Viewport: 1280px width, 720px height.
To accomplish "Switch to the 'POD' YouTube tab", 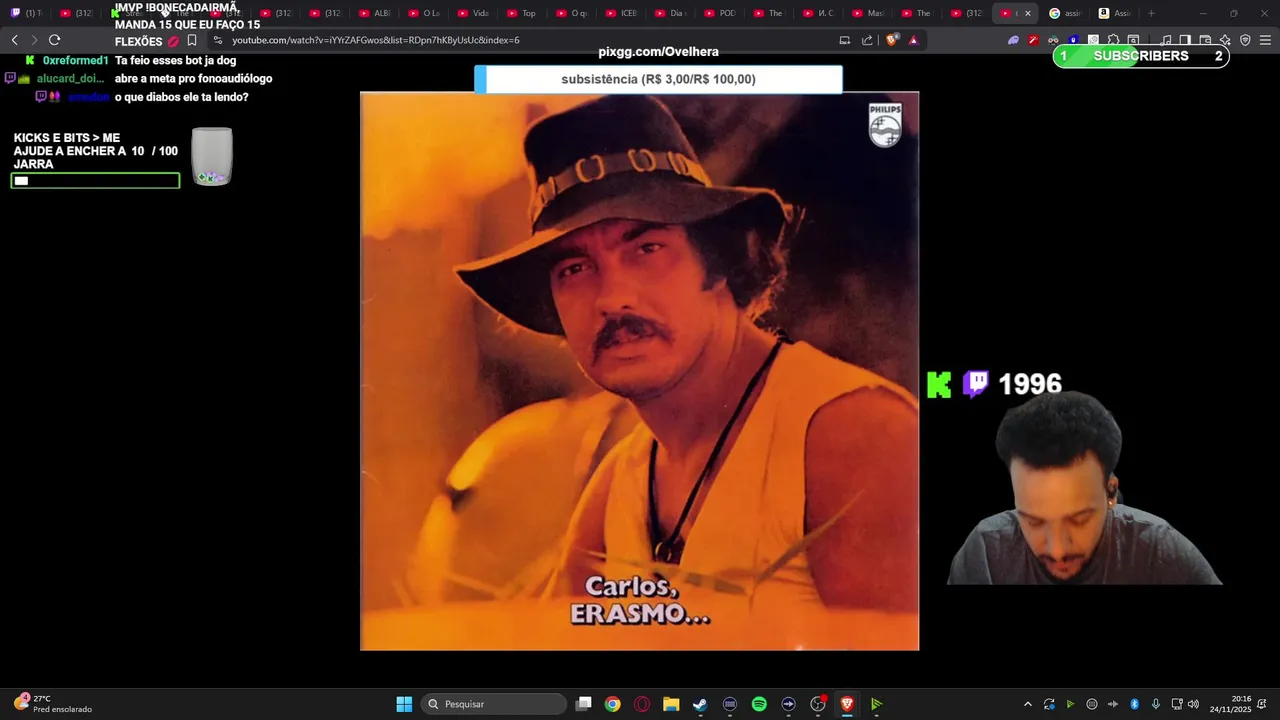I will coord(721,13).
